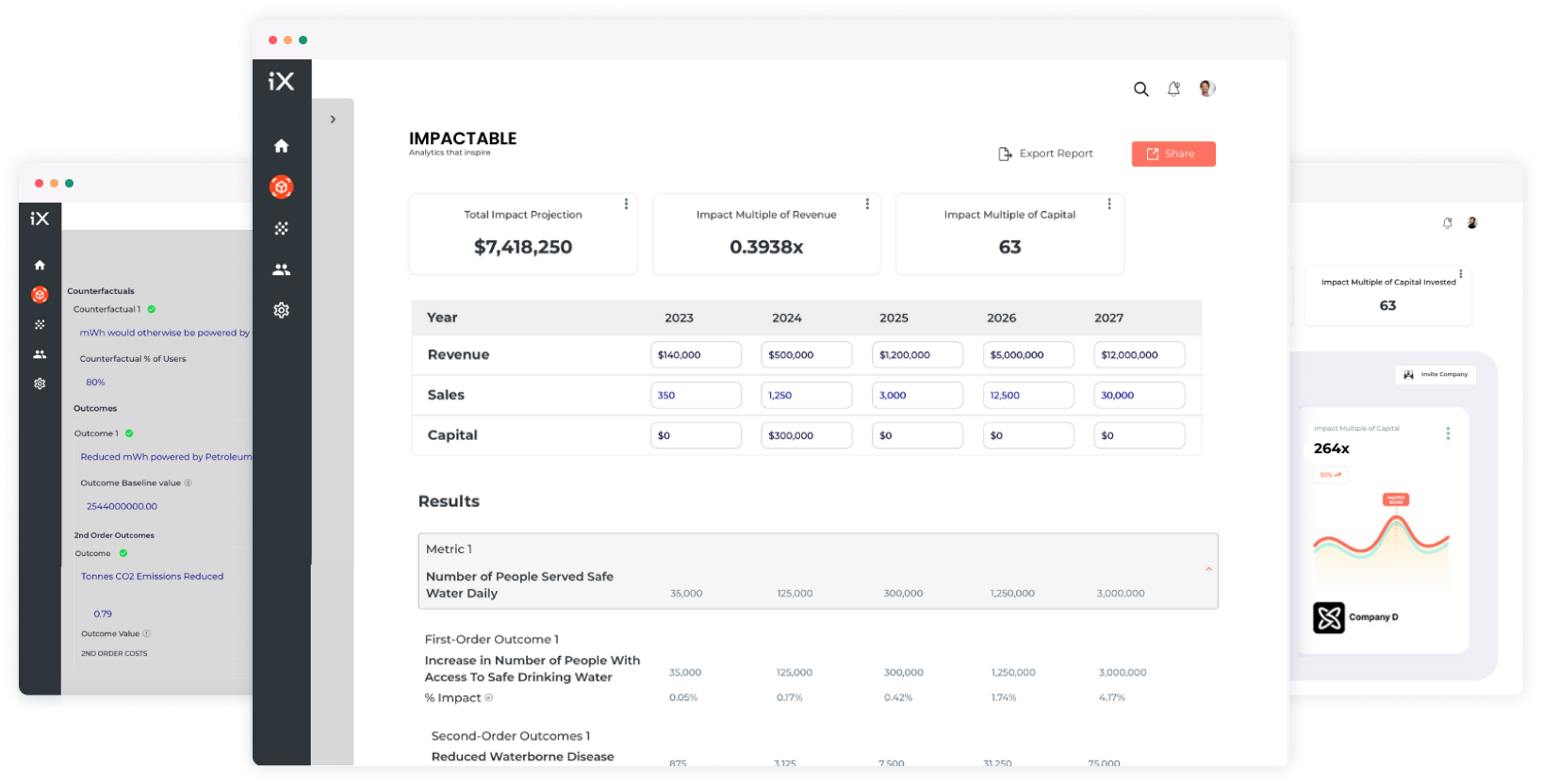The image size is (1542, 784).
Task: Edit the 2023 Capital field $0
Action: [x=696, y=435]
